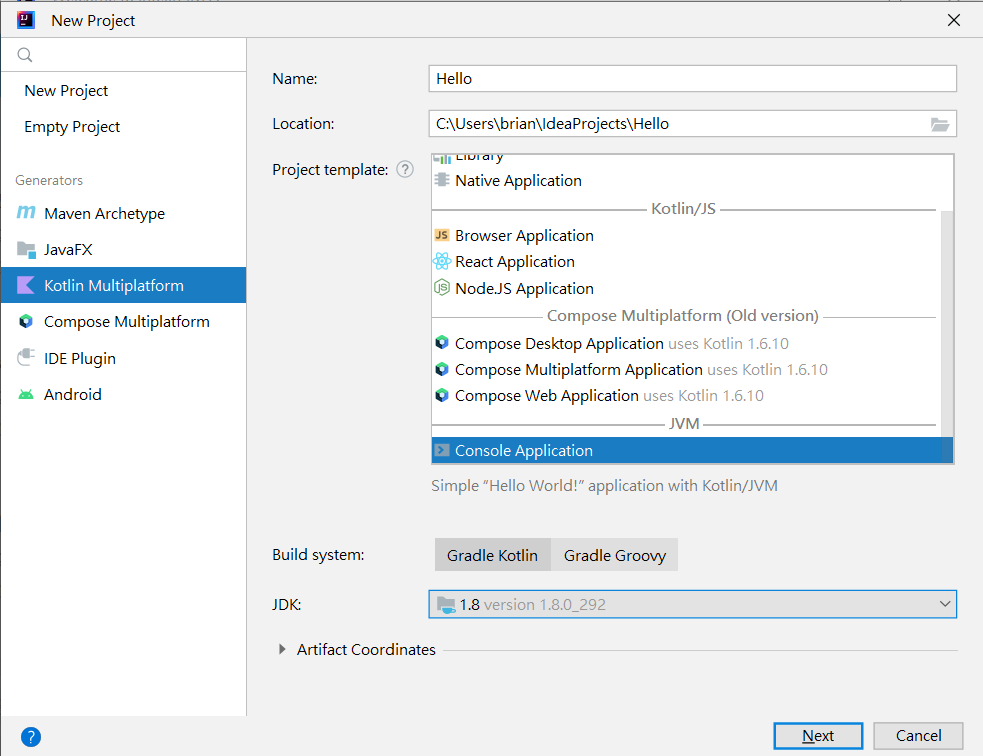Close the New Project dialog
Viewport: 983px width, 756px height.
click(954, 20)
